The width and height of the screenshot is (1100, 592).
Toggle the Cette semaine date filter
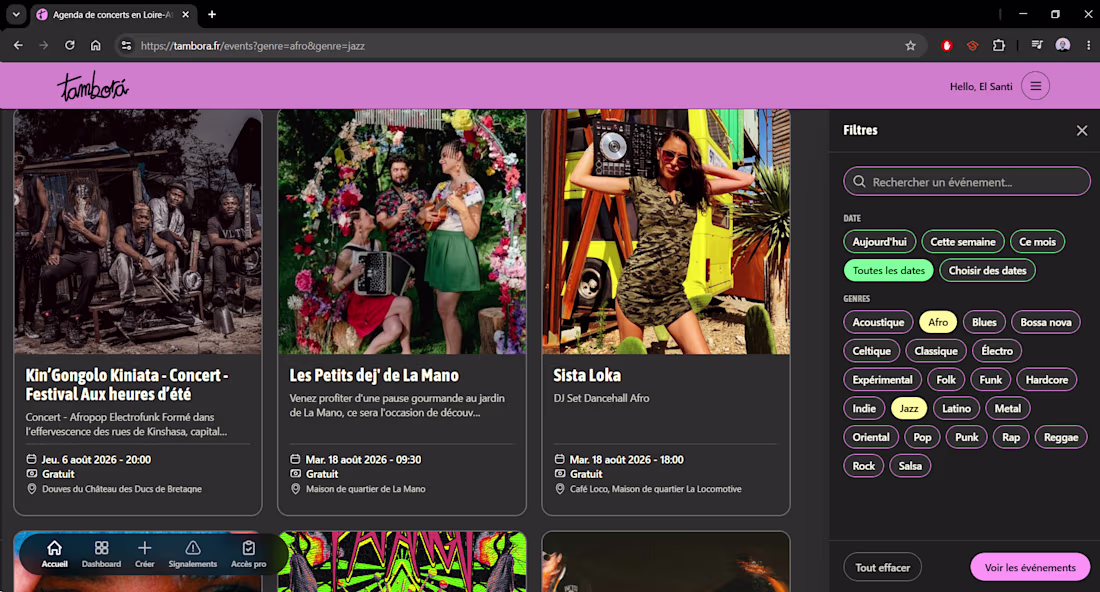coord(962,242)
